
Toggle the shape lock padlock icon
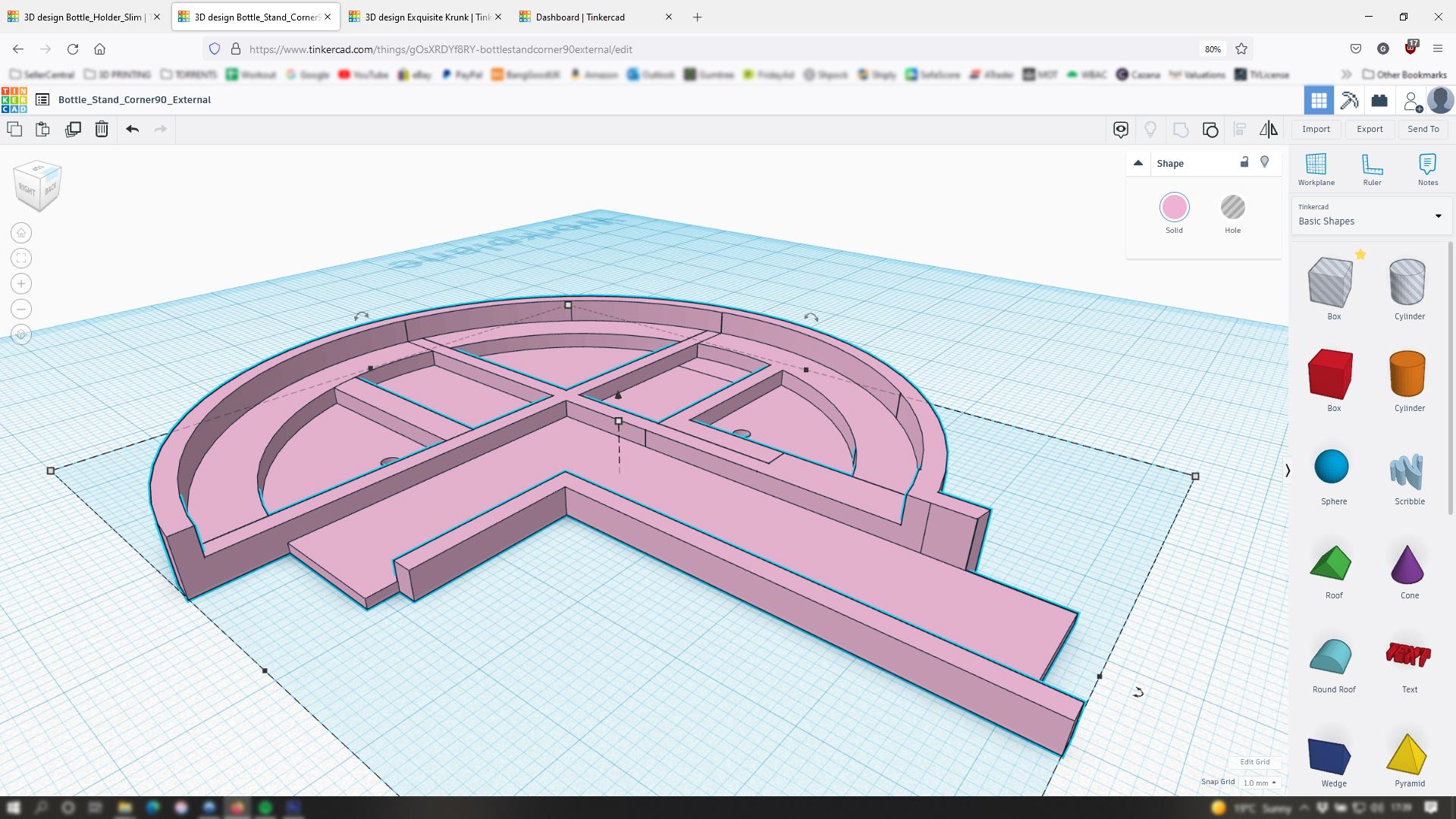pos(1244,162)
